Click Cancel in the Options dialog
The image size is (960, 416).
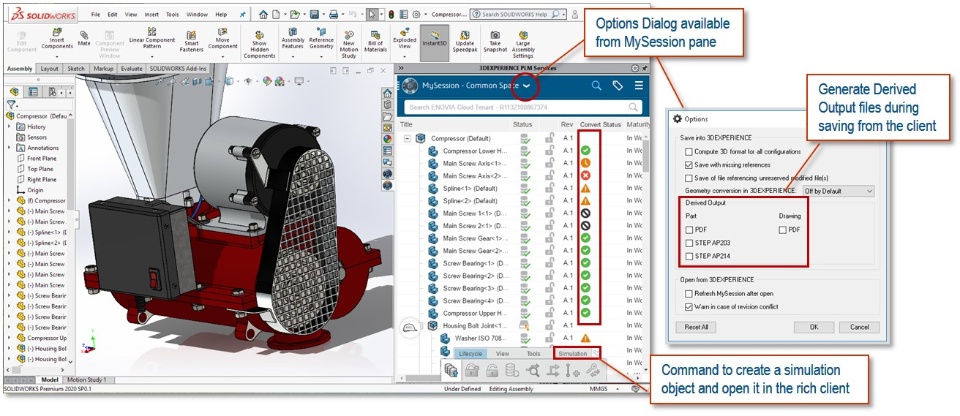click(x=859, y=327)
